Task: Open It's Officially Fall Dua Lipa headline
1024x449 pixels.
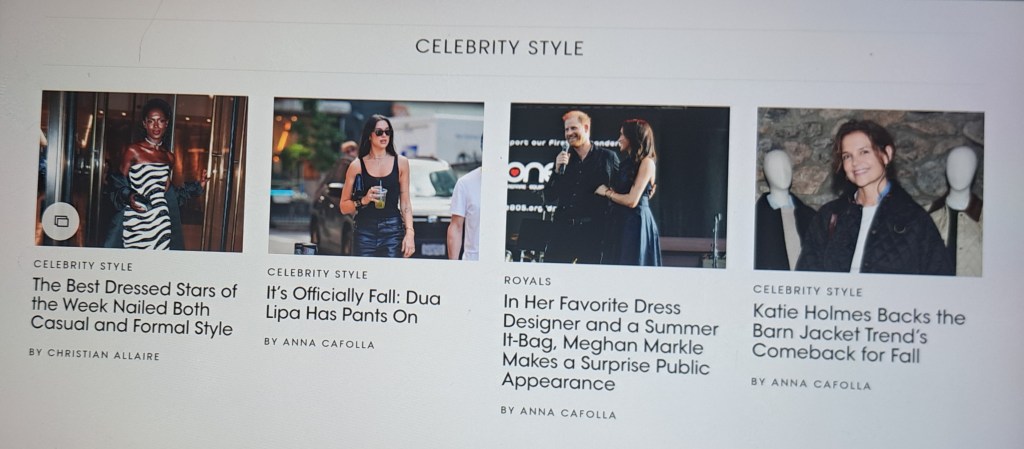Action: 353,306
